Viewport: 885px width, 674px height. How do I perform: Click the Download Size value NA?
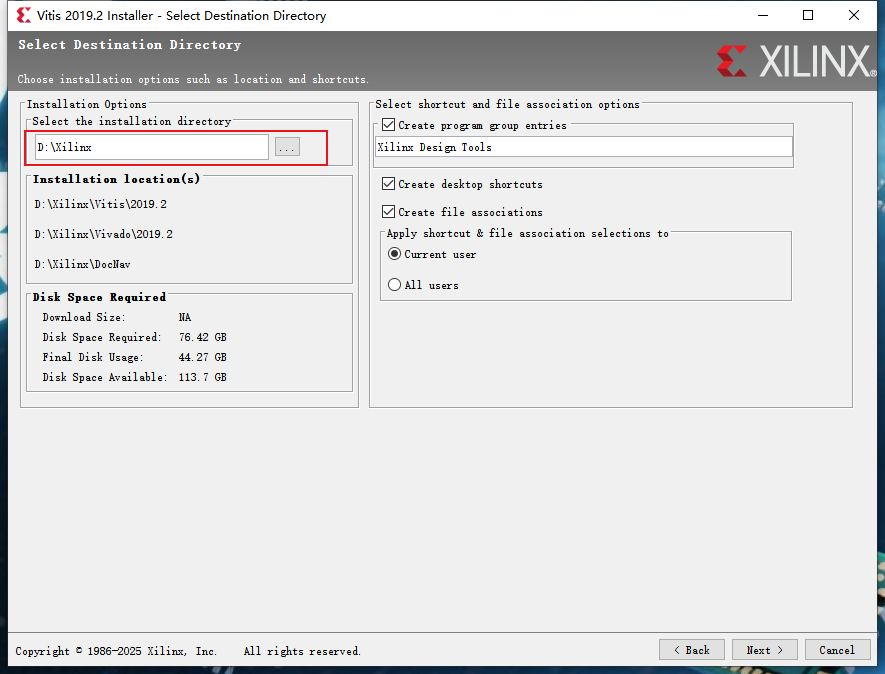coord(185,317)
